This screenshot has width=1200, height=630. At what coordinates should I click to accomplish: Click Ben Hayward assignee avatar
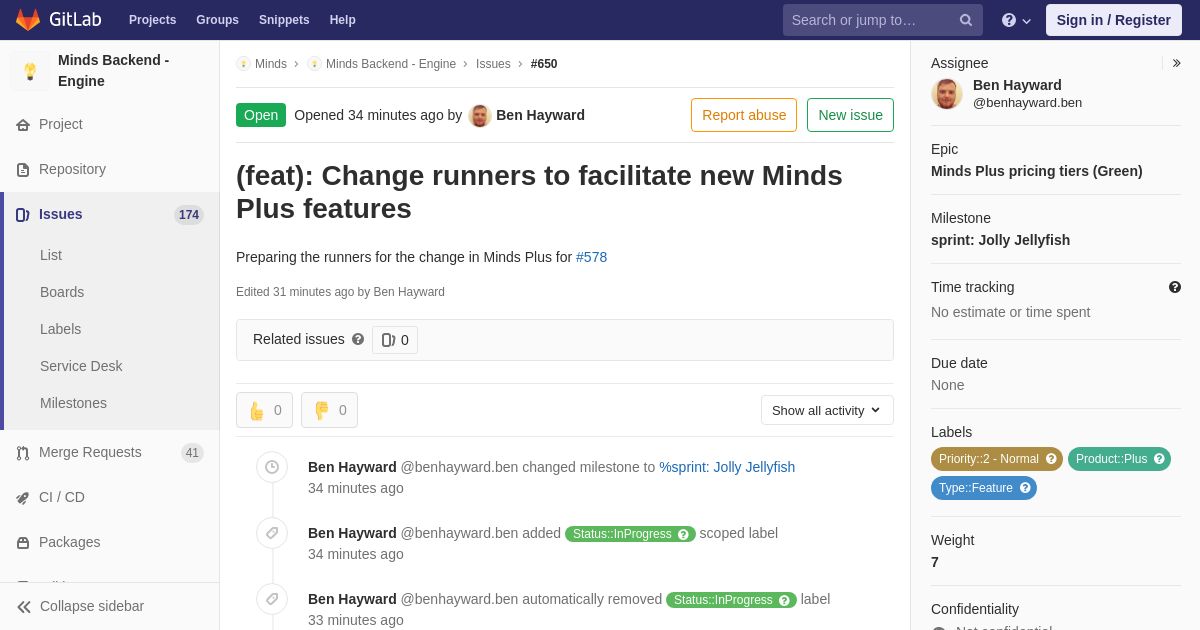click(947, 94)
